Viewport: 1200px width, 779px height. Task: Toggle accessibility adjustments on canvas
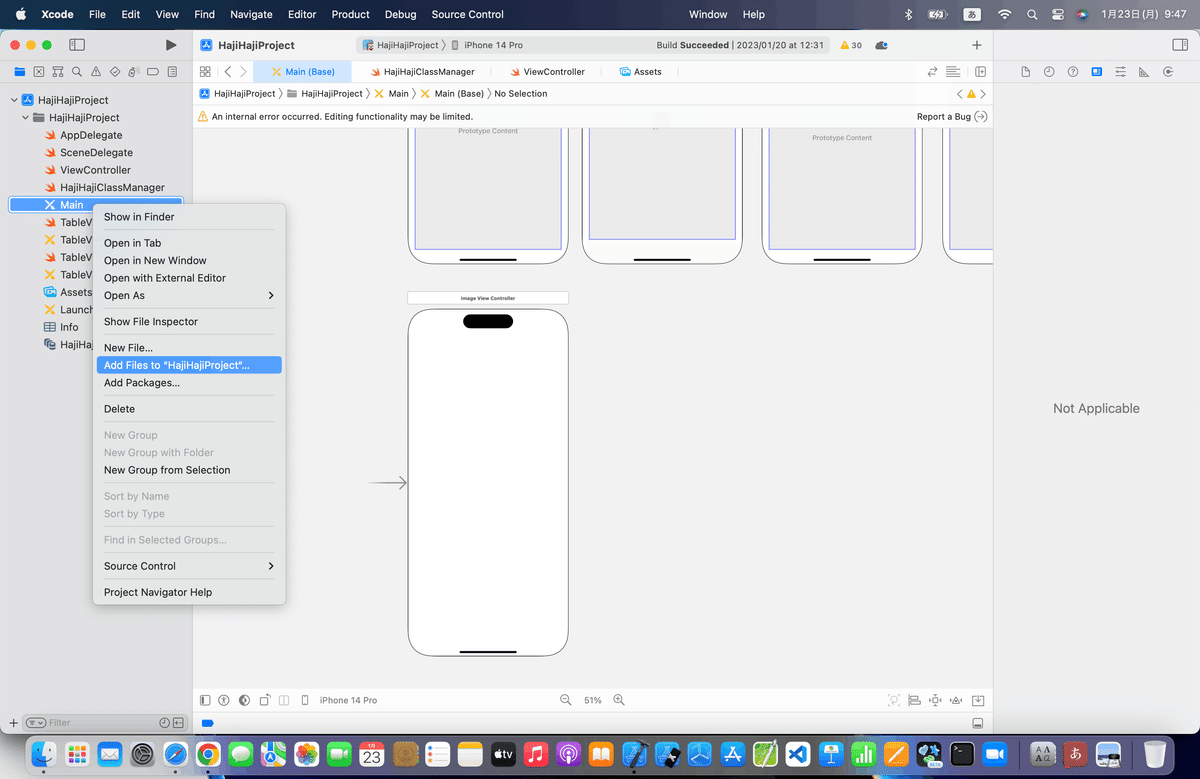pos(224,700)
